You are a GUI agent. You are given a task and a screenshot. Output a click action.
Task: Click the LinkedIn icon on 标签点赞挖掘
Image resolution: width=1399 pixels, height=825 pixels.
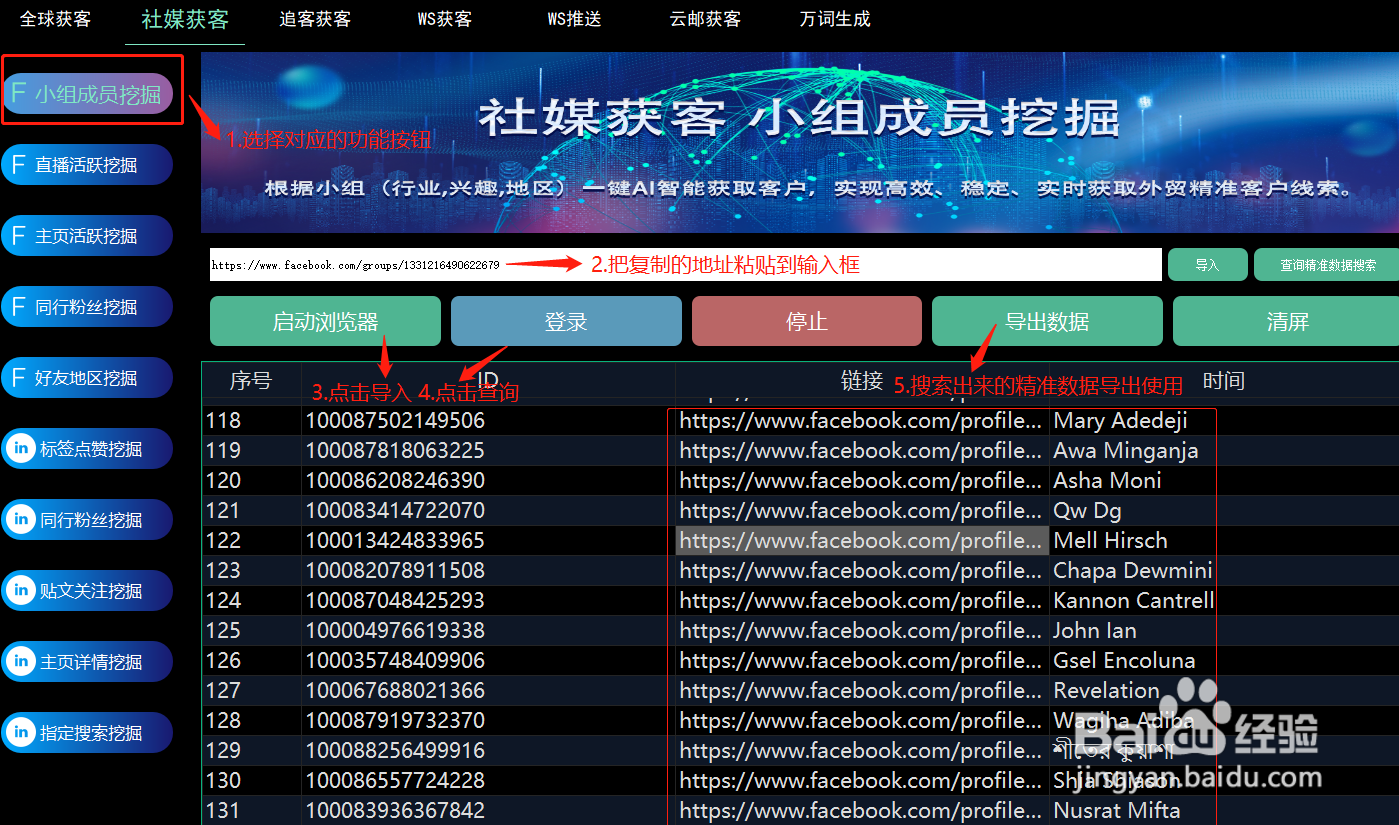[x=20, y=449]
